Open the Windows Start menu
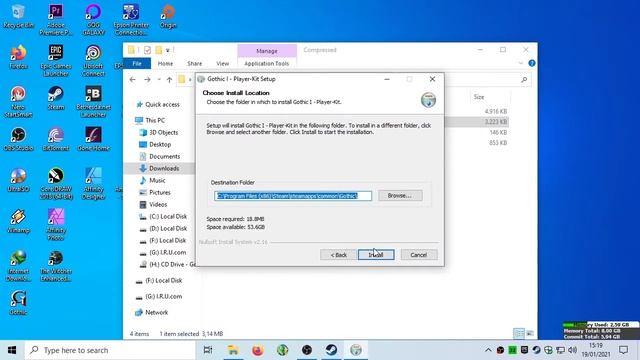Viewport: 640px width, 360px height. [x=12, y=350]
